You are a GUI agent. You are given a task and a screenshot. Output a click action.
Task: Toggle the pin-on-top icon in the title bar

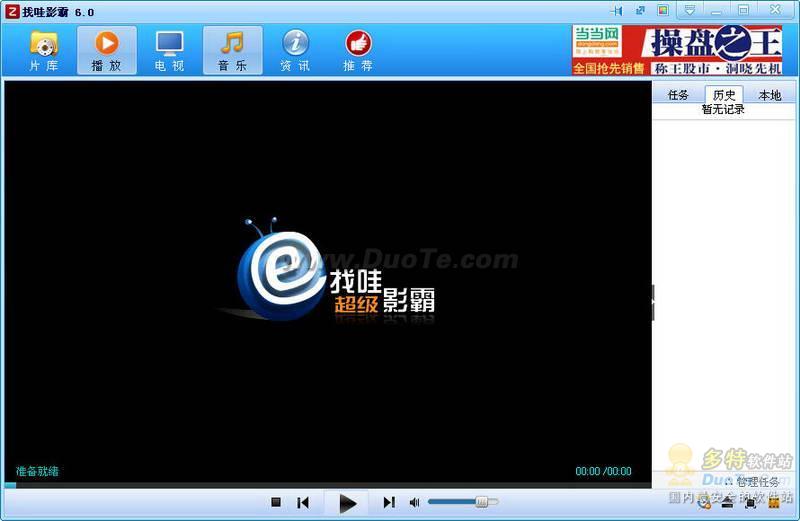pyautogui.click(x=617, y=11)
